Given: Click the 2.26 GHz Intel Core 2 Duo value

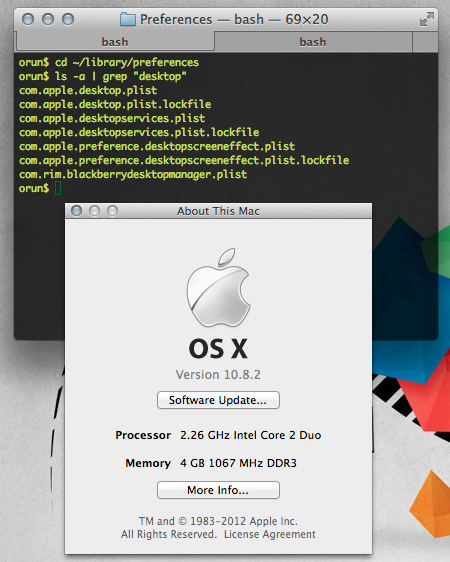Looking at the screenshot, I should pyautogui.click(x=251, y=435).
